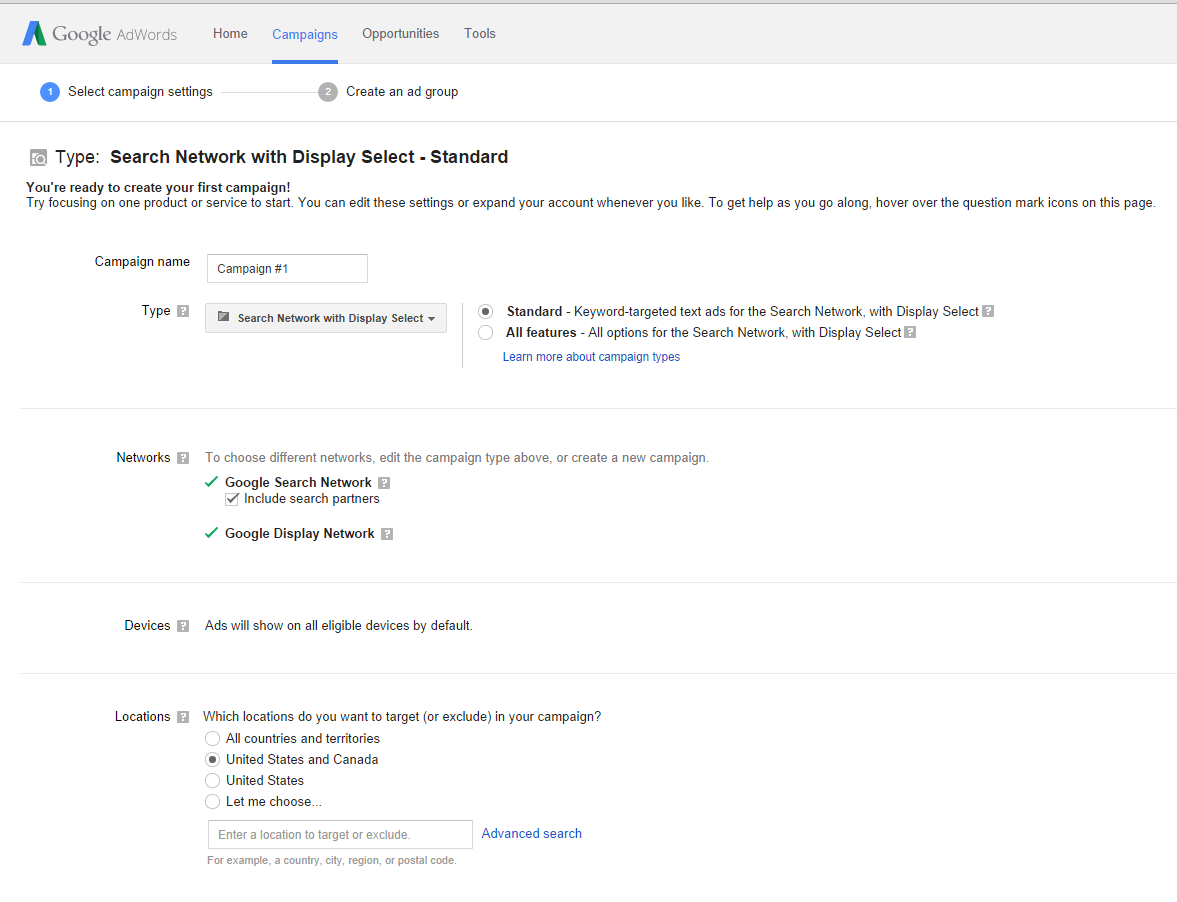Click green checkmark beside Google Display Network
1177x902 pixels.
(212, 533)
